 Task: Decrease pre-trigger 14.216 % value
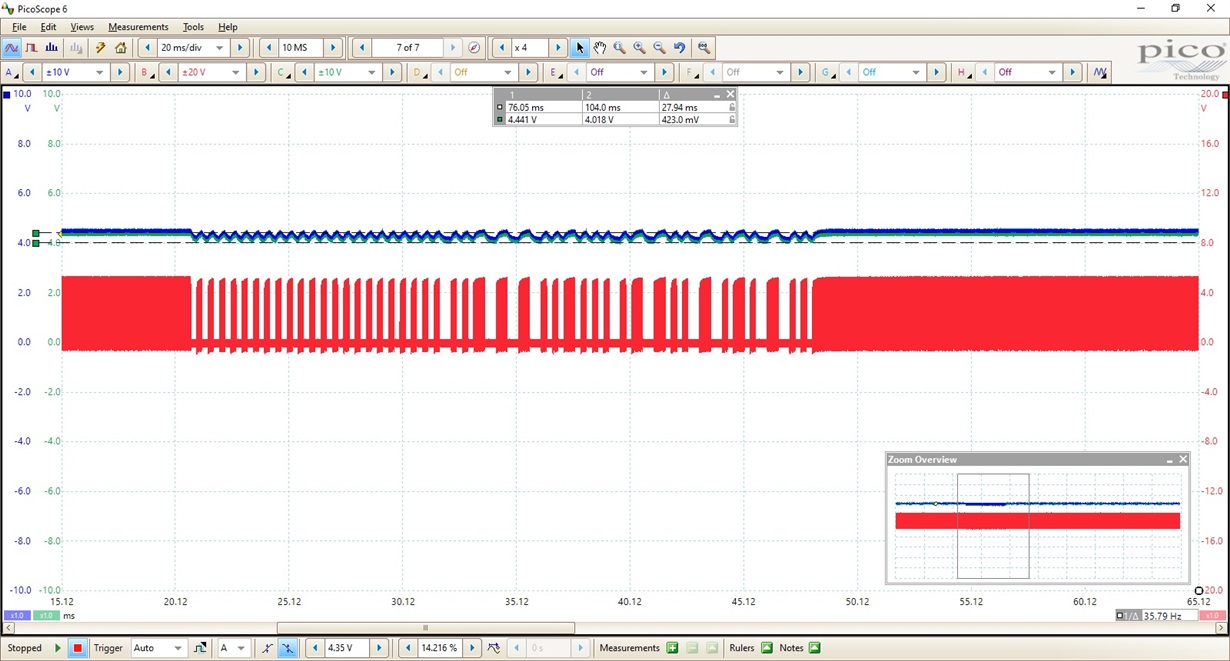point(407,648)
